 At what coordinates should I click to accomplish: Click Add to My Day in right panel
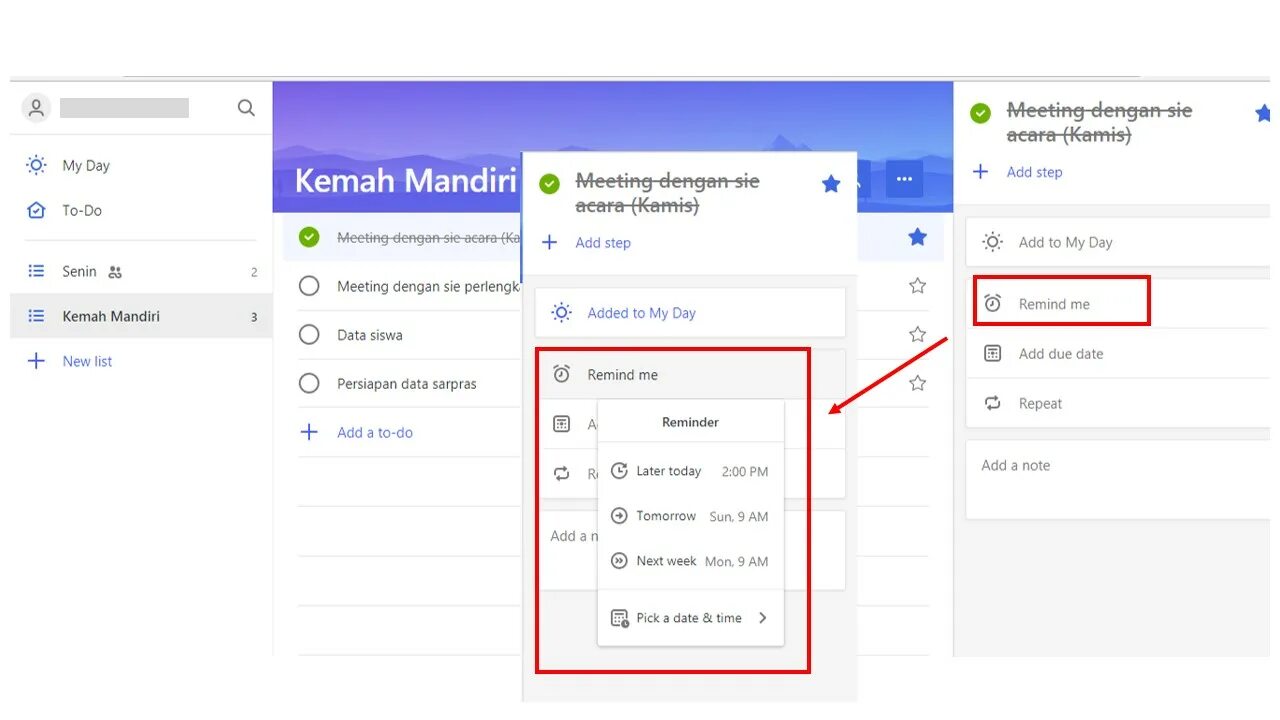pos(1118,242)
